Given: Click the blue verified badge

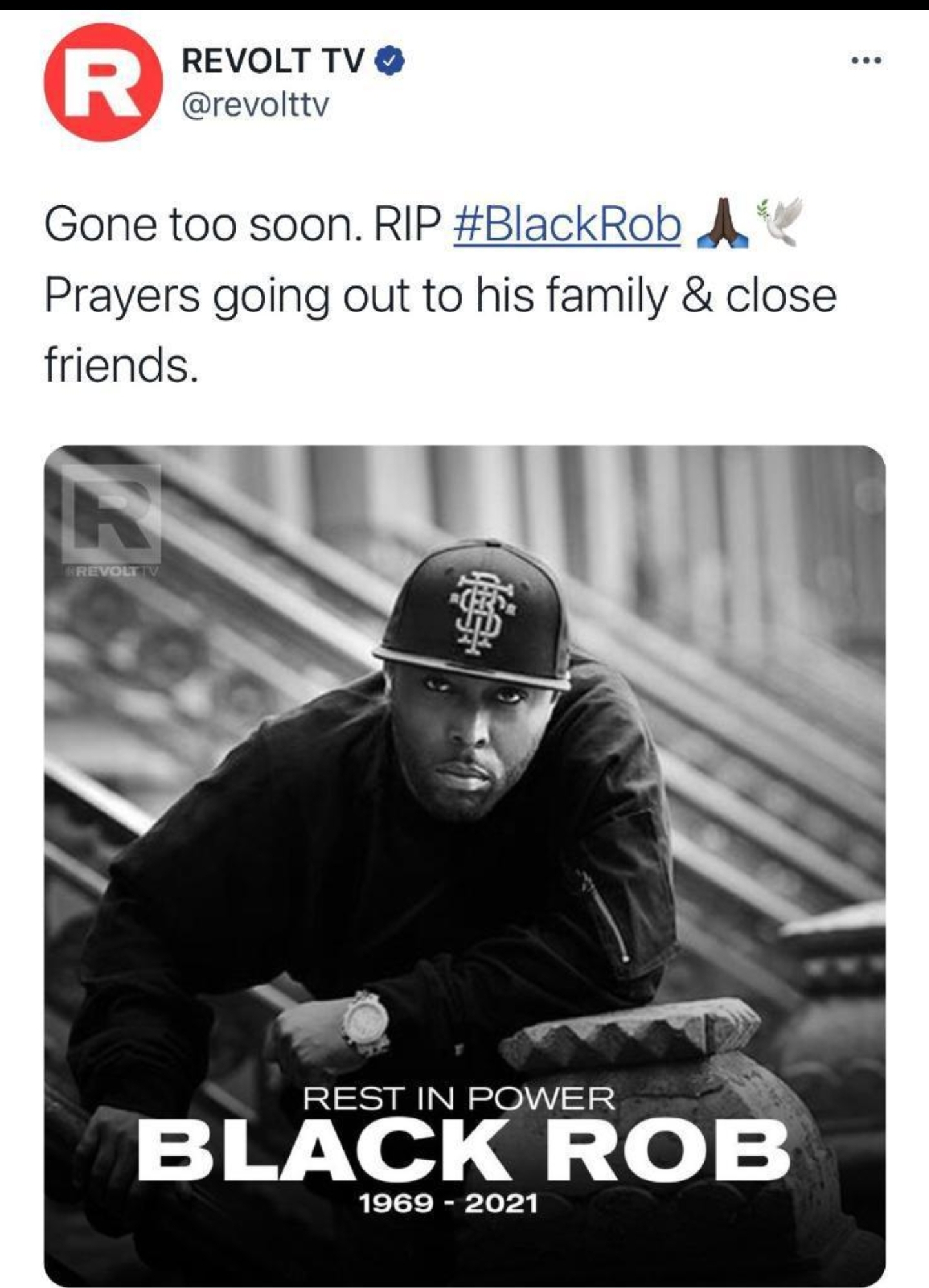Looking at the screenshot, I should coord(390,61).
